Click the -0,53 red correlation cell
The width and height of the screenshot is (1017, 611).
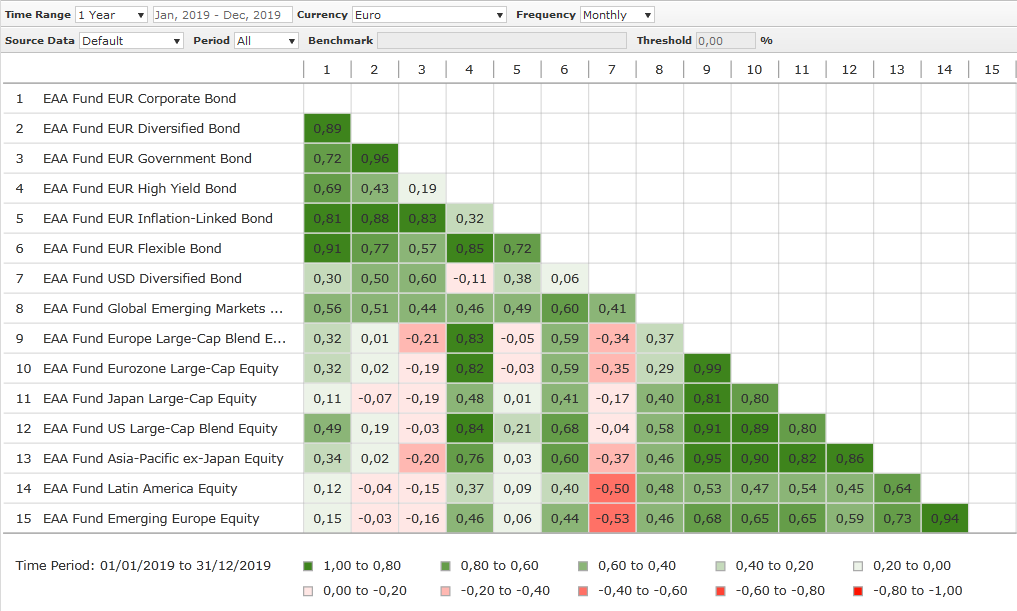pyautogui.click(x=612, y=519)
